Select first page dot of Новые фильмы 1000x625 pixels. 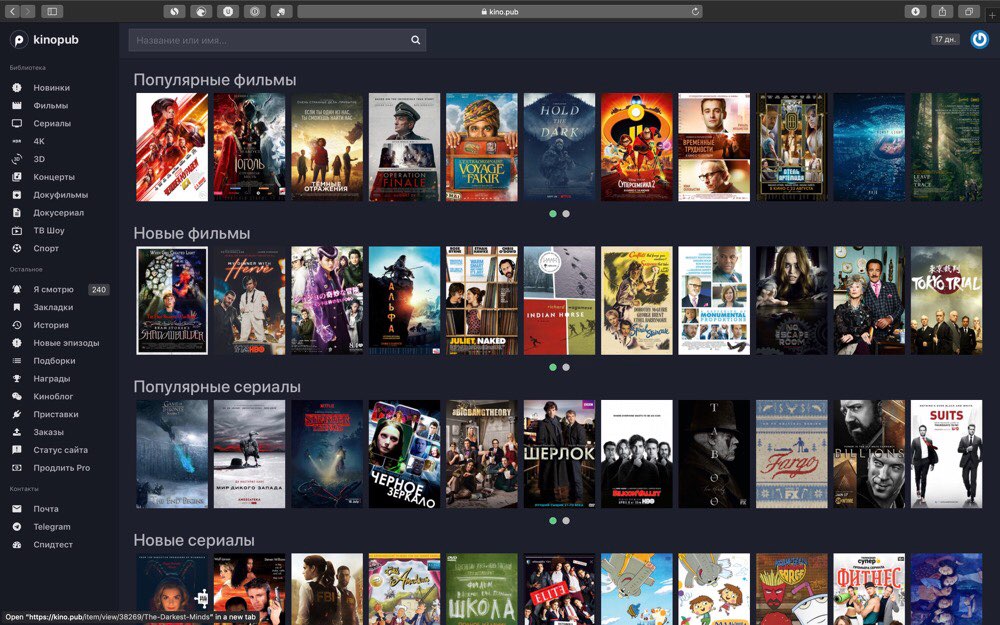(x=553, y=367)
